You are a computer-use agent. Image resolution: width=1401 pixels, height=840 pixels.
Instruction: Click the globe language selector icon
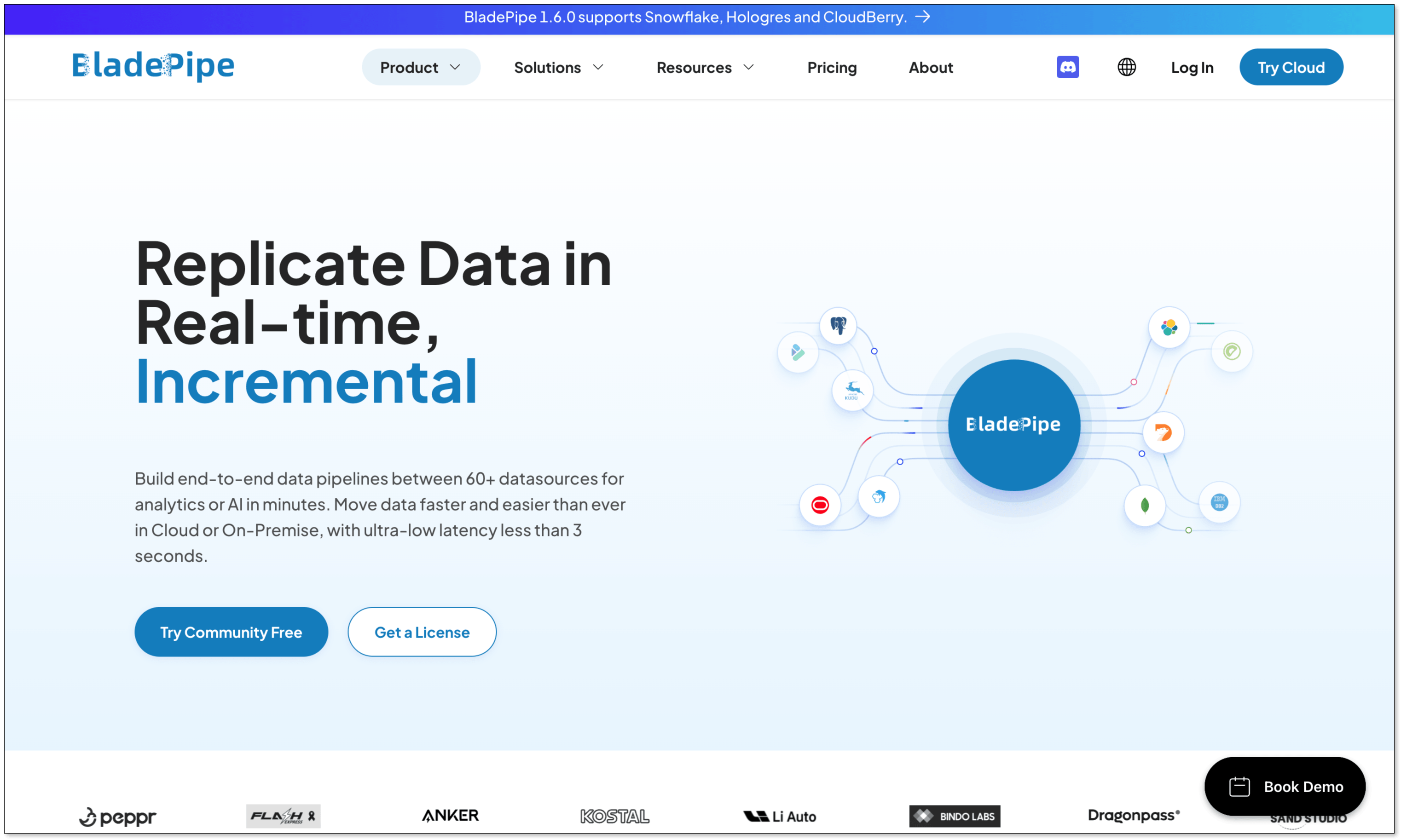pos(1126,67)
